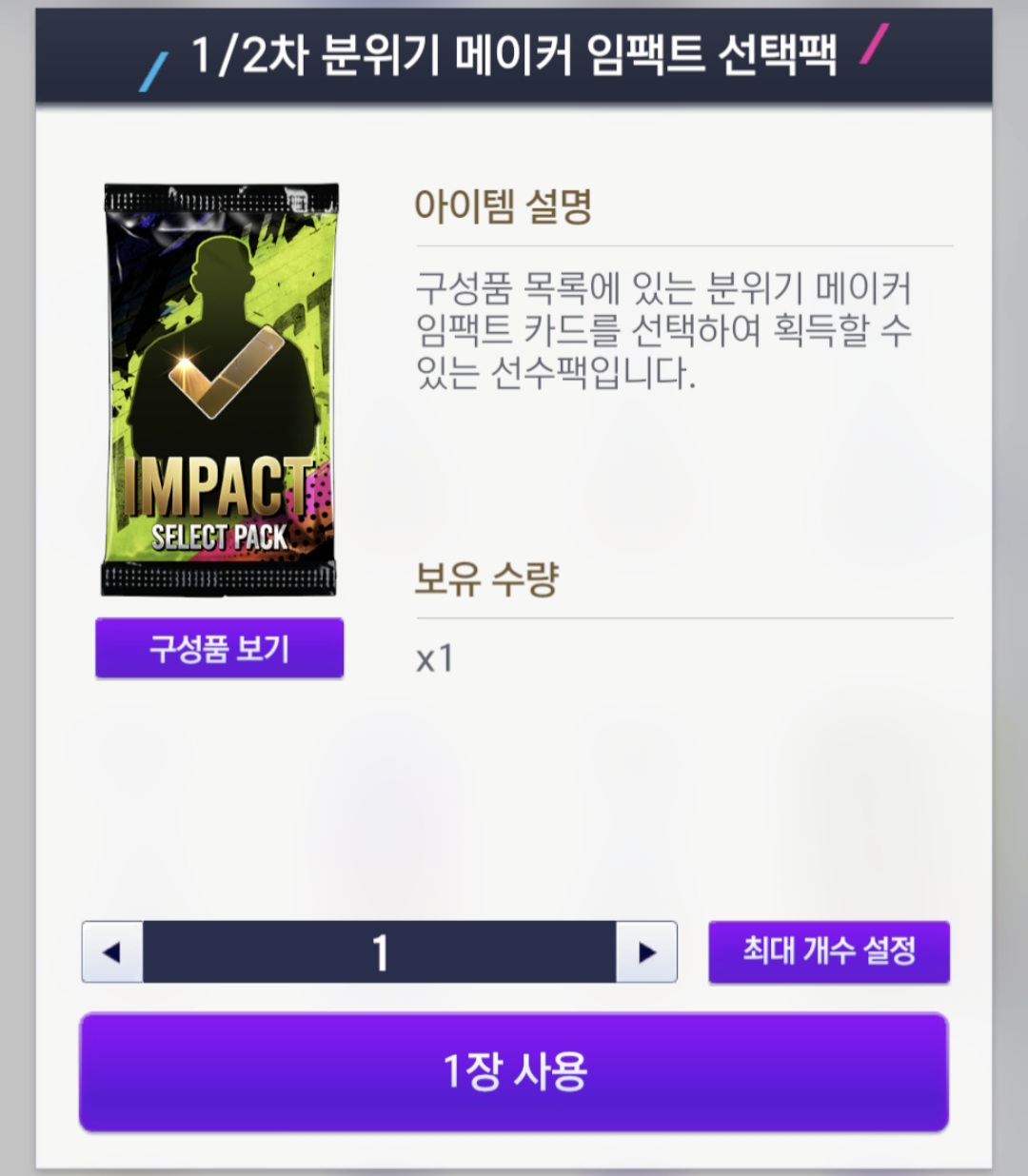Click the Impact Select Pack thumbnail image
Image resolution: width=1028 pixels, height=1176 pixels.
pyautogui.click(x=220, y=390)
